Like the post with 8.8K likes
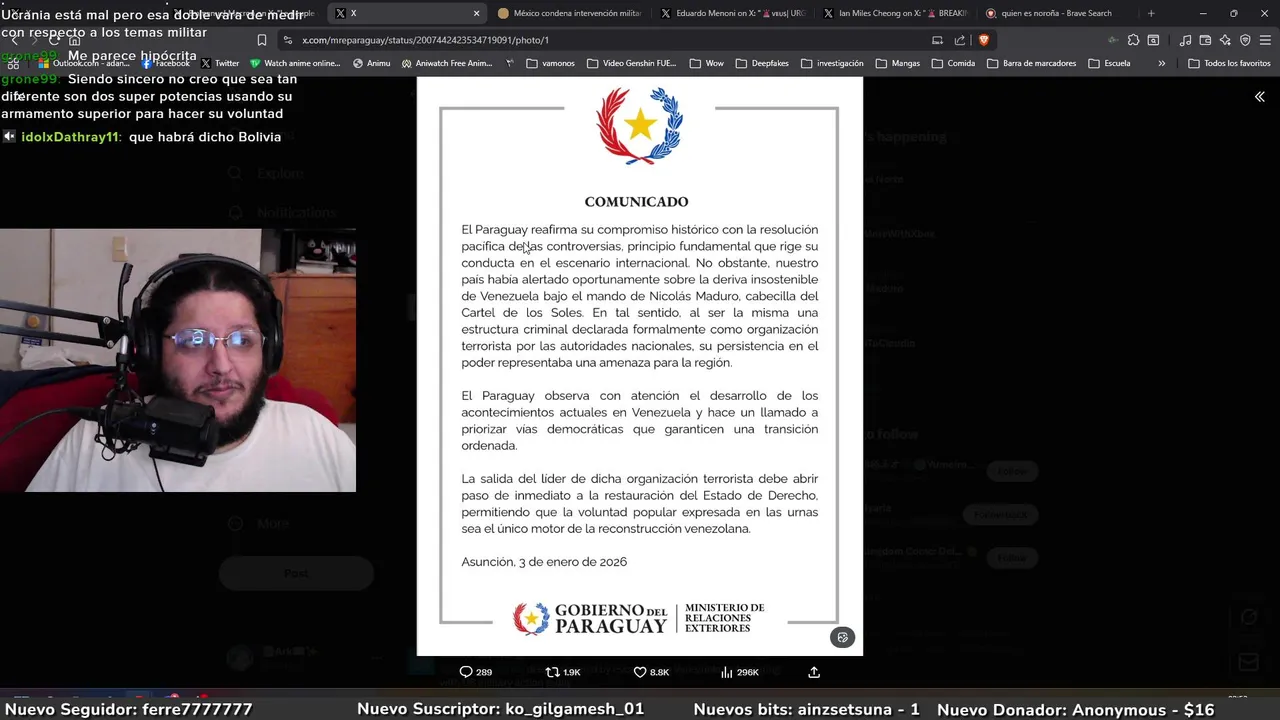The image size is (1280, 720). tap(651, 672)
